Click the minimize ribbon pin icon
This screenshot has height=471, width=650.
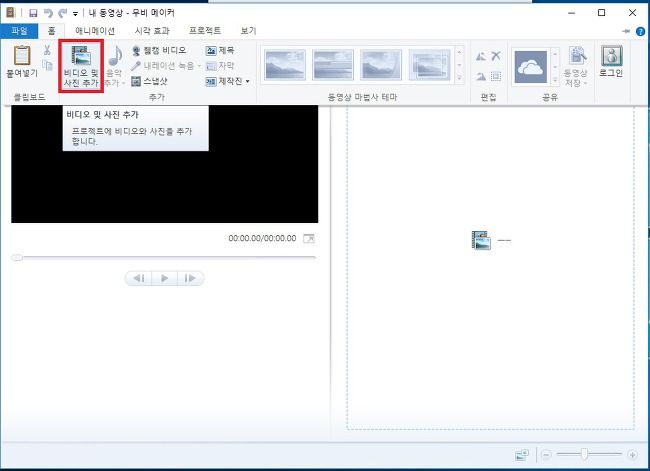[626, 31]
